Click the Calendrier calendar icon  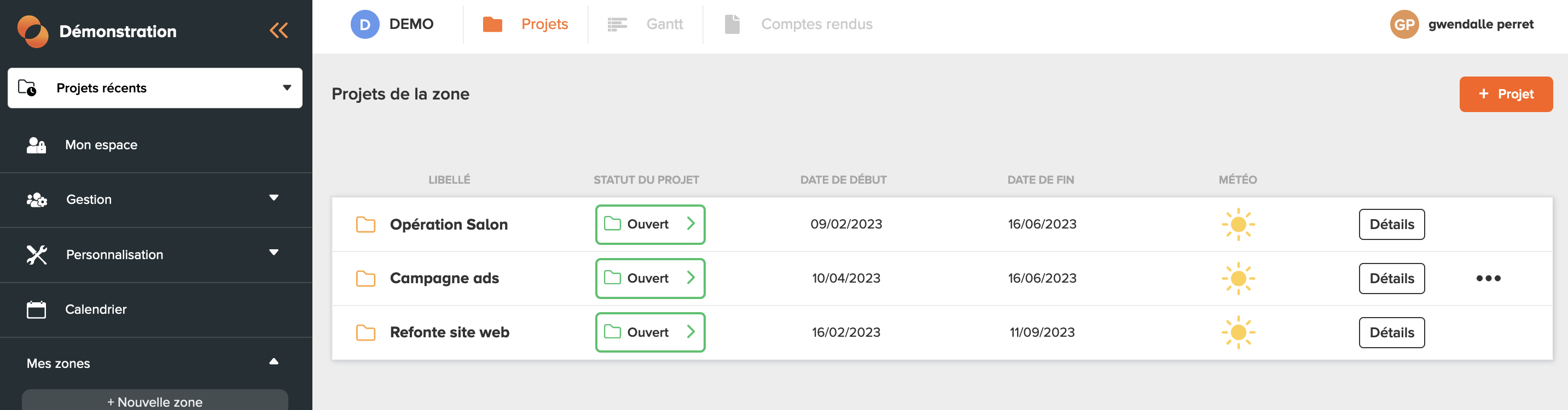pos(37,309)
